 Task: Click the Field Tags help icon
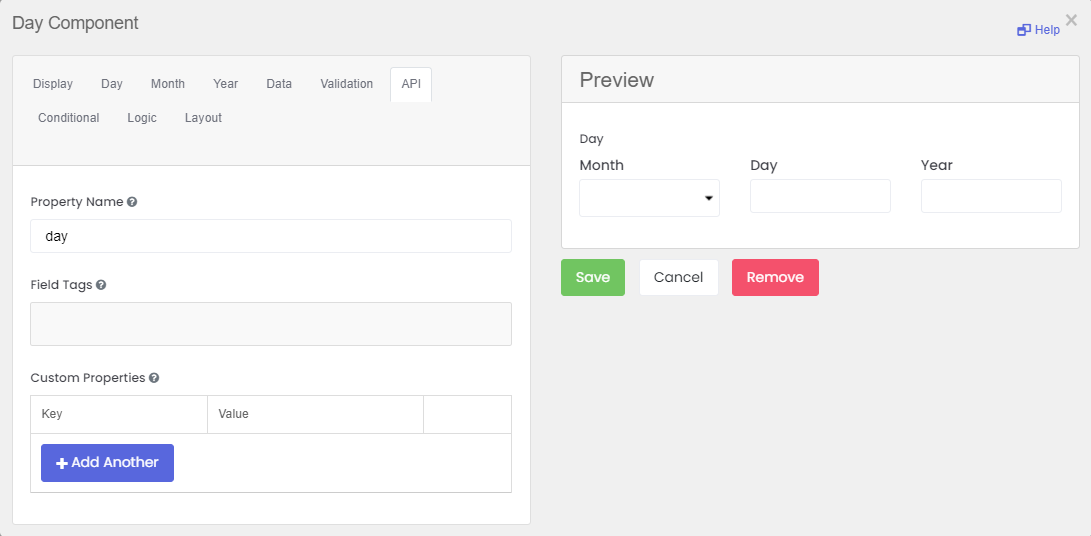[101, 285]
